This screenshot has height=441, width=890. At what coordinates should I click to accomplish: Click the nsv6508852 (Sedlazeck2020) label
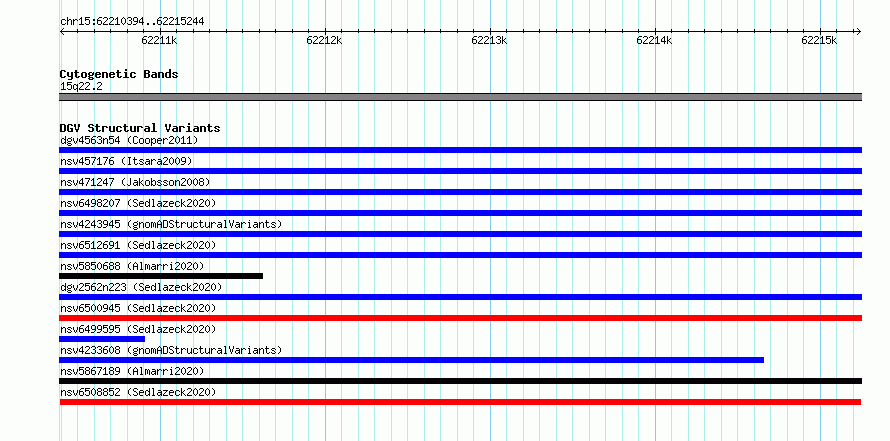(x=138, y=392)
